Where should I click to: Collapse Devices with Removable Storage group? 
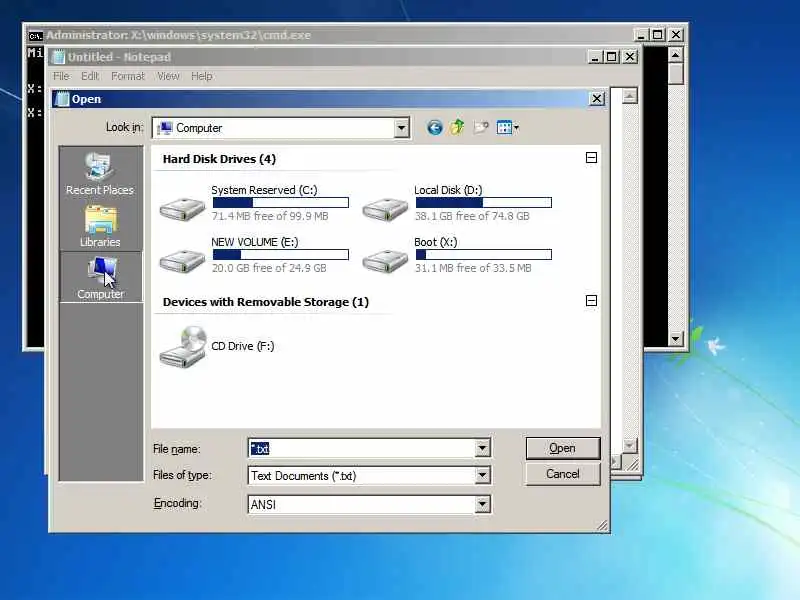point(591,301)
